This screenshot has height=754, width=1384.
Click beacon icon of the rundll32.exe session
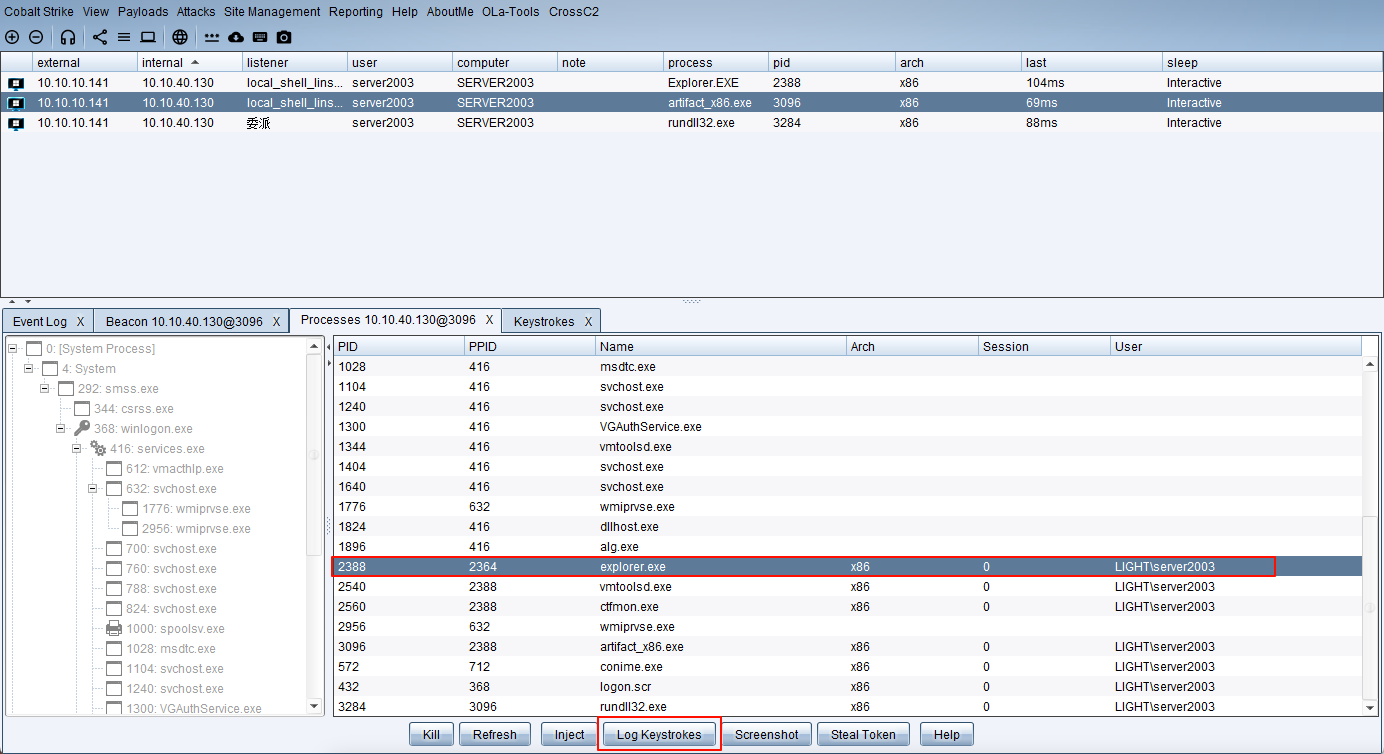coord(16,123)
